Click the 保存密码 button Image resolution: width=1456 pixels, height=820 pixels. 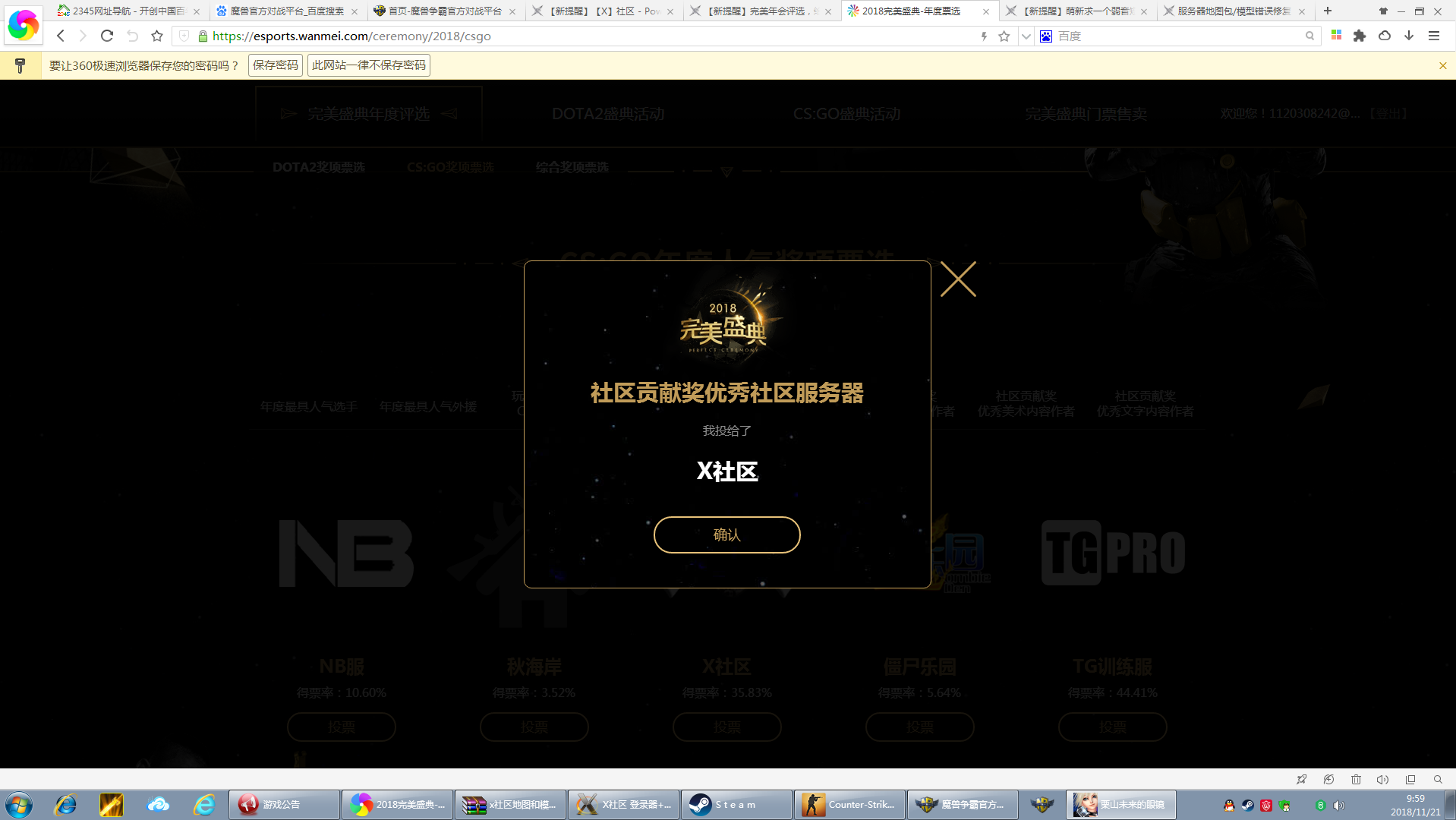(x=275, y=65)
